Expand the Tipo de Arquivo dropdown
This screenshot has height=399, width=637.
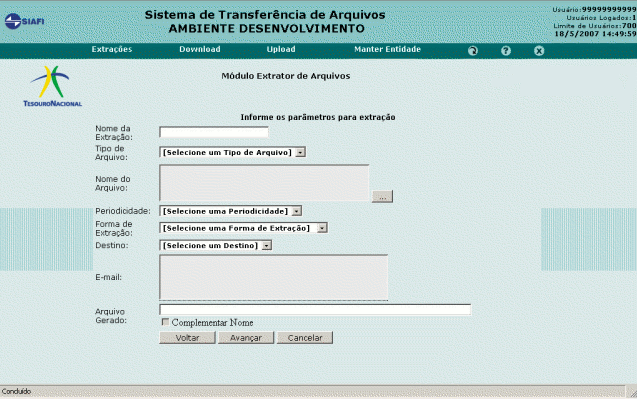point(232,152)
